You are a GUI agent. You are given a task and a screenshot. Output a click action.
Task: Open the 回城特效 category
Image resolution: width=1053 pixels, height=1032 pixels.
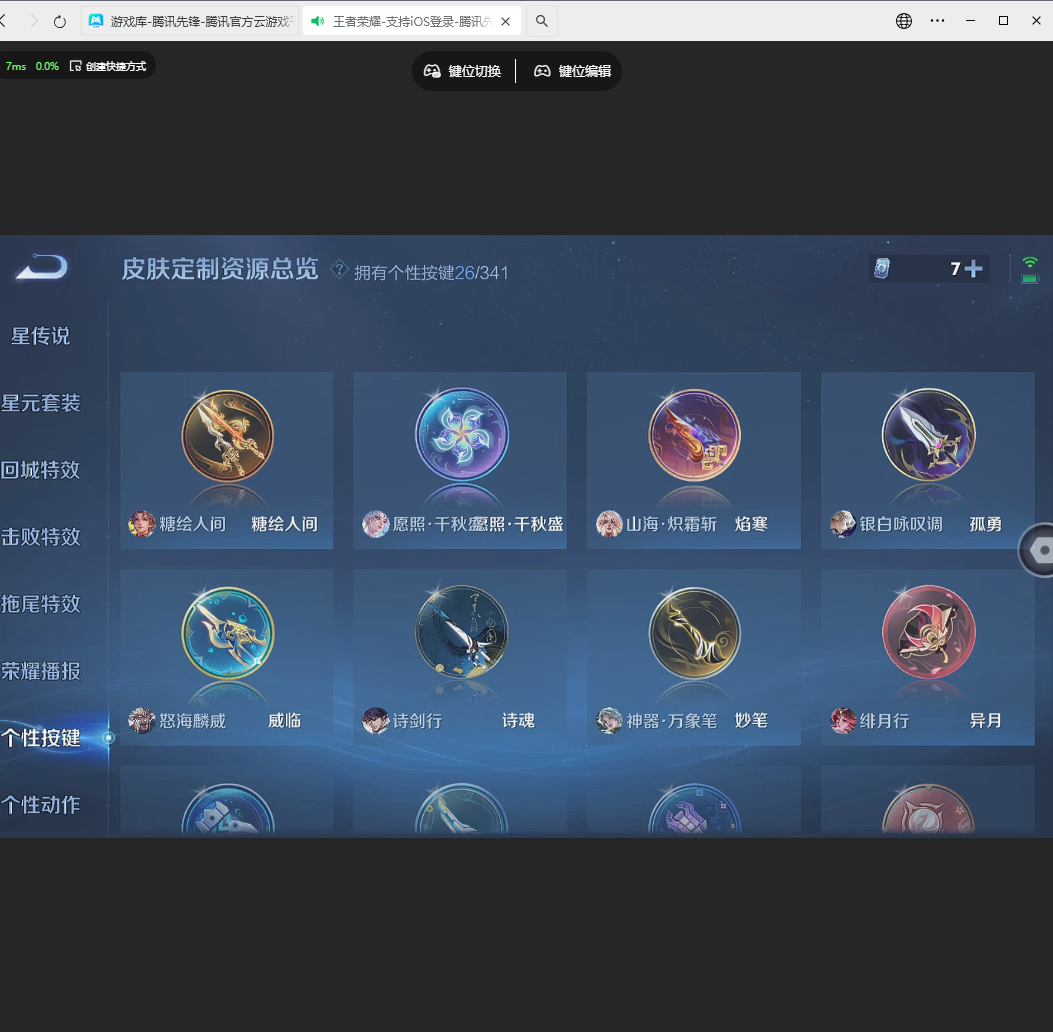[x=41, y=470]
